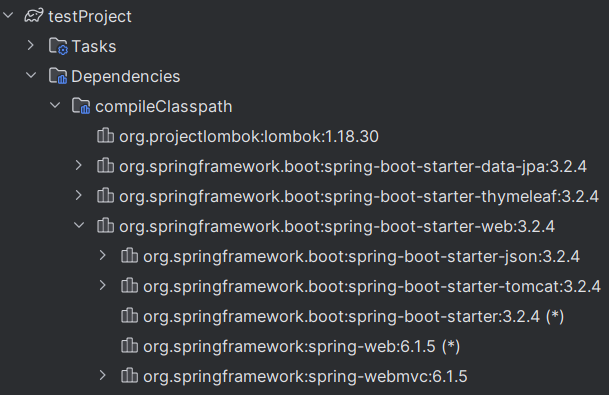This screenshot has width=609, height=395.
Task: Click the Gradle elephant icon beside testProject
Action: pos(33,16)
